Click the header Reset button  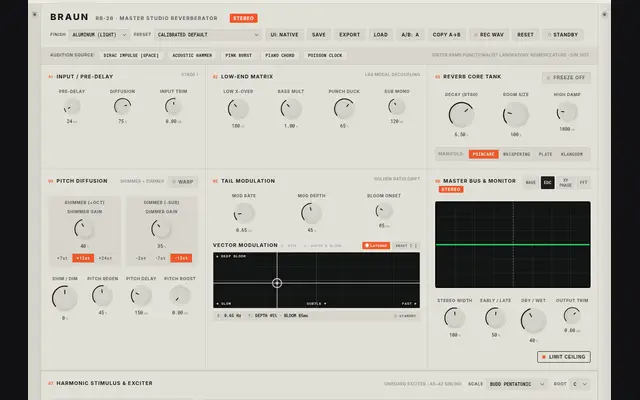[525, 35]
